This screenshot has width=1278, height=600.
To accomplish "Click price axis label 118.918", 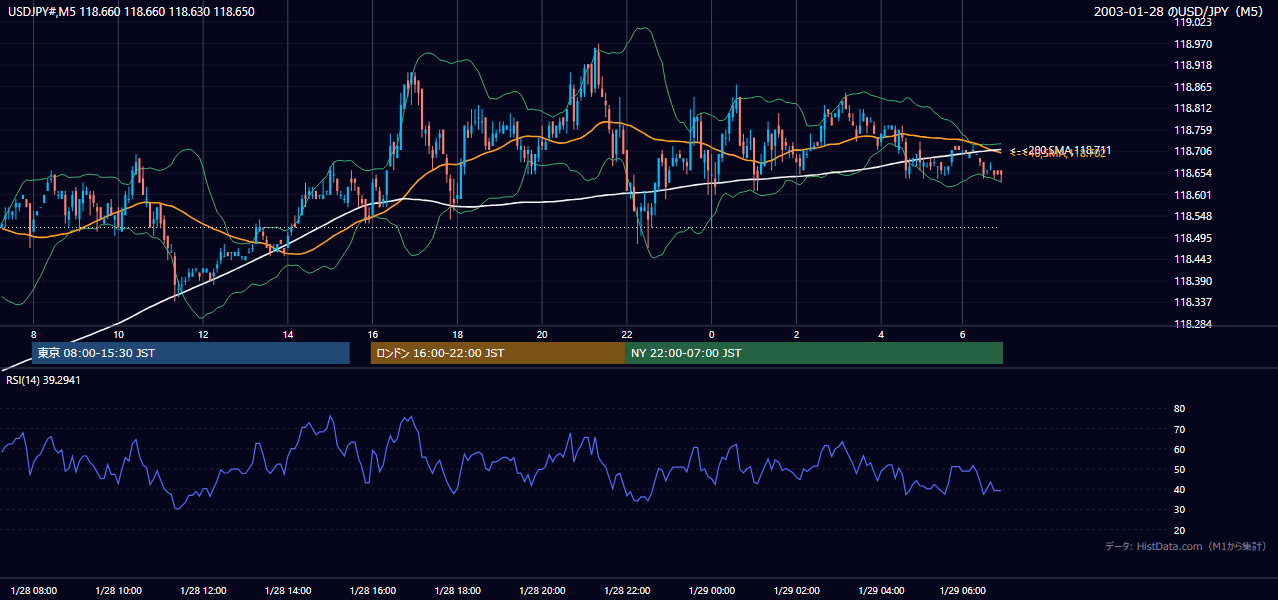I will click(x=1193, y=65).
